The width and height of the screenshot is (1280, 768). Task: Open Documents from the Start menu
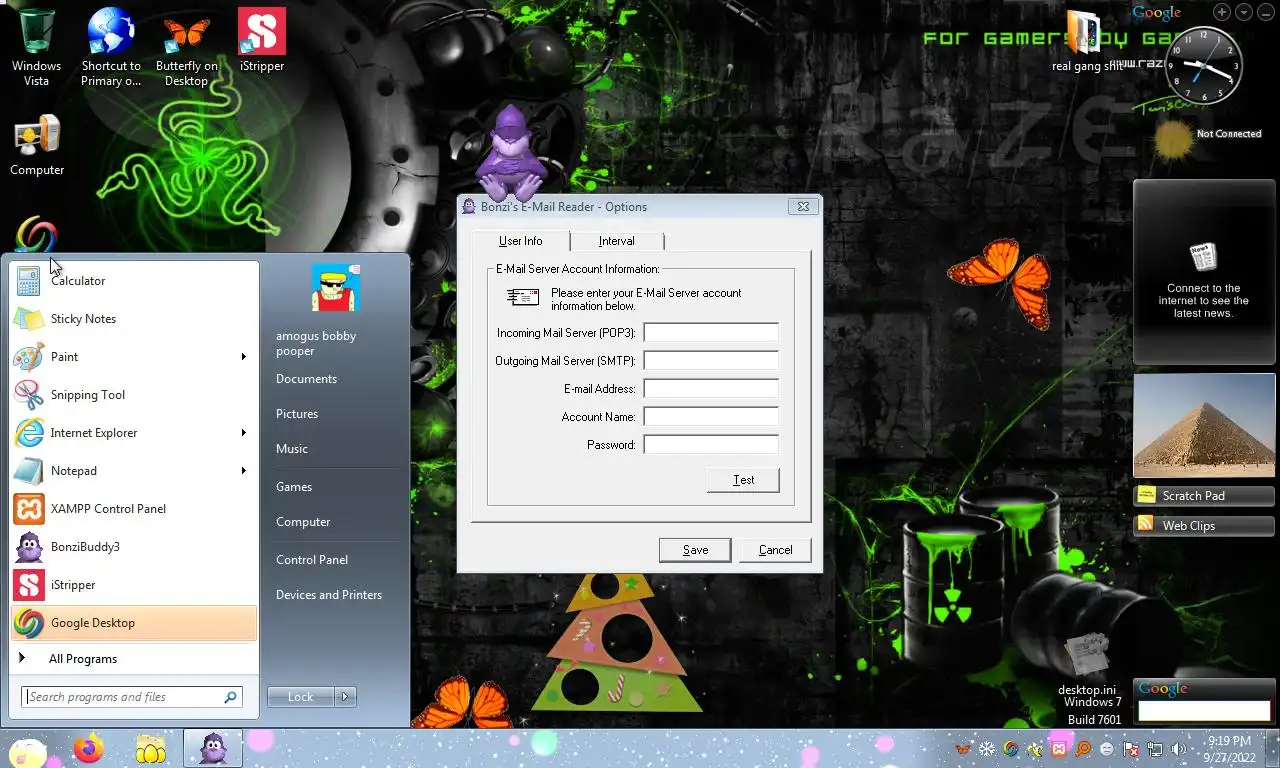[306, 379]
